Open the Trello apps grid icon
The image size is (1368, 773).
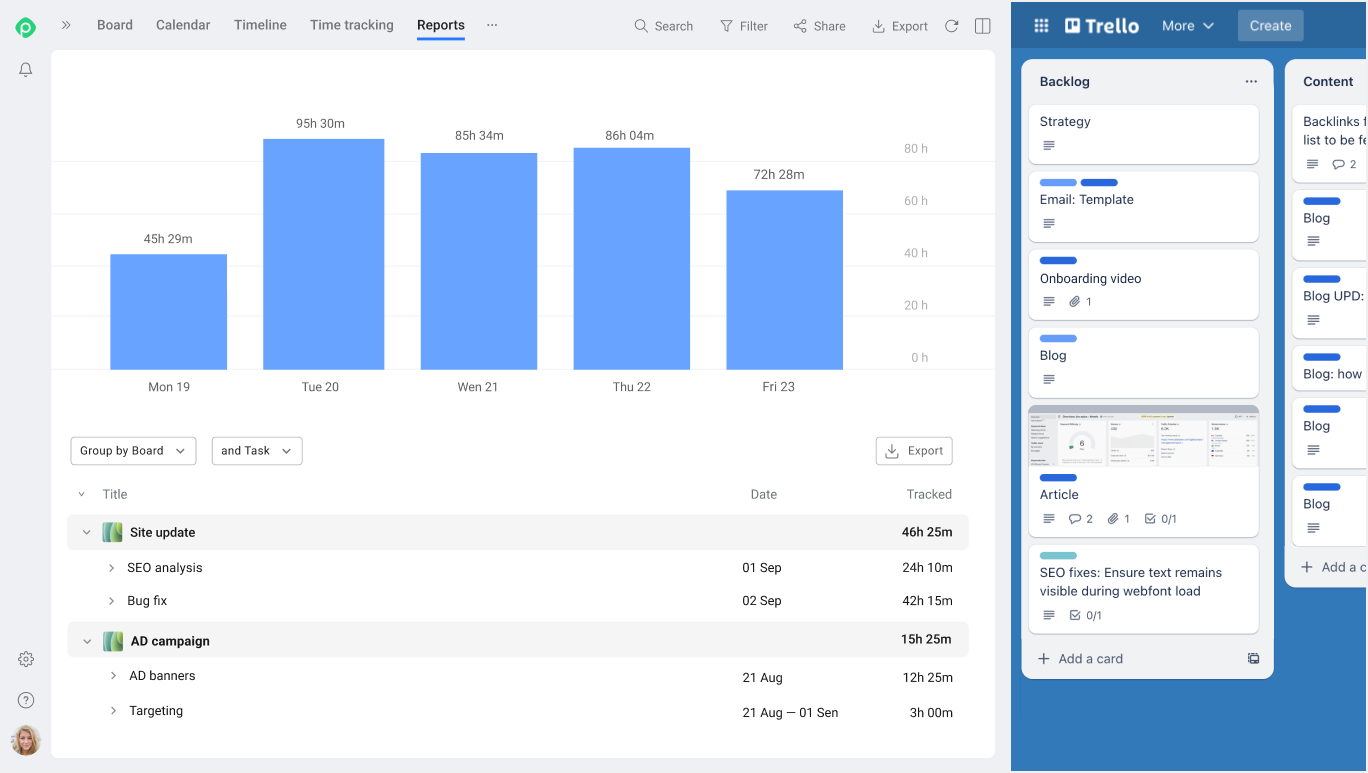[x=1041, y=26]
